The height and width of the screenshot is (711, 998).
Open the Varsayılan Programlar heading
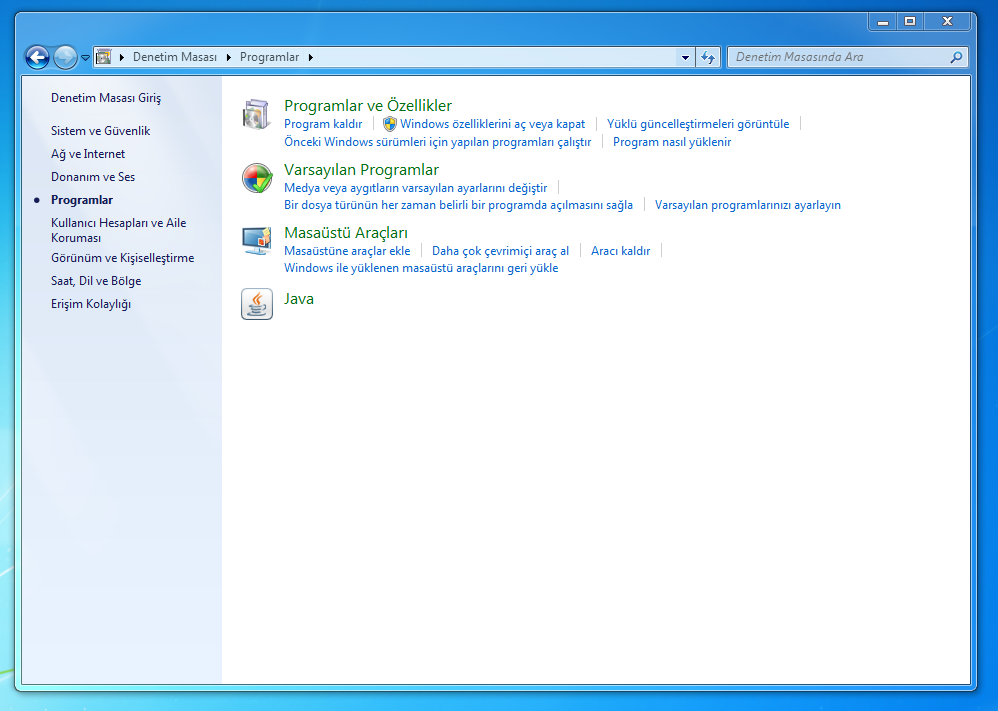[x=361, y=170]
